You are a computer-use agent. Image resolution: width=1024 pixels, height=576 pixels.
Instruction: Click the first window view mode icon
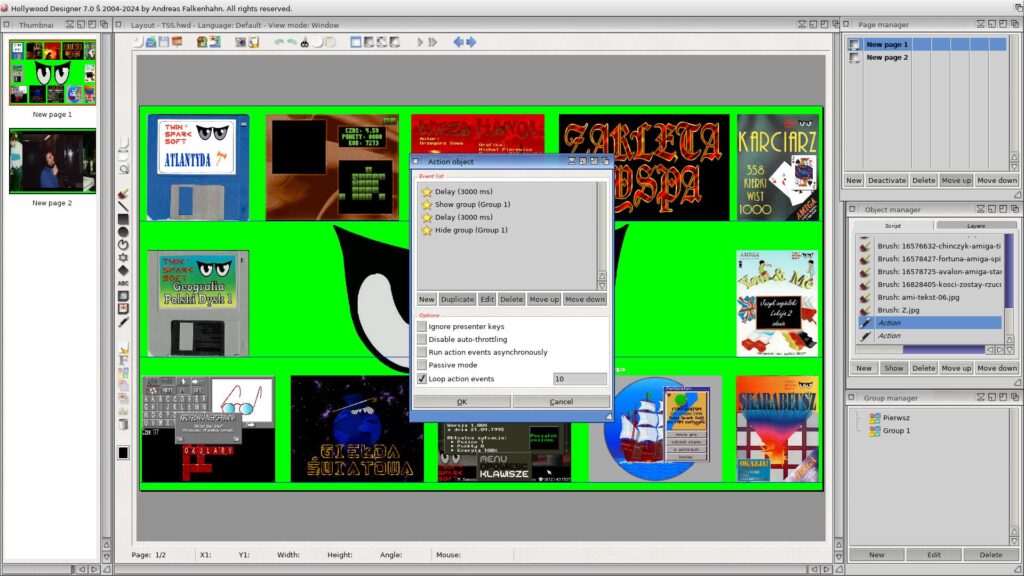point(356,42)
